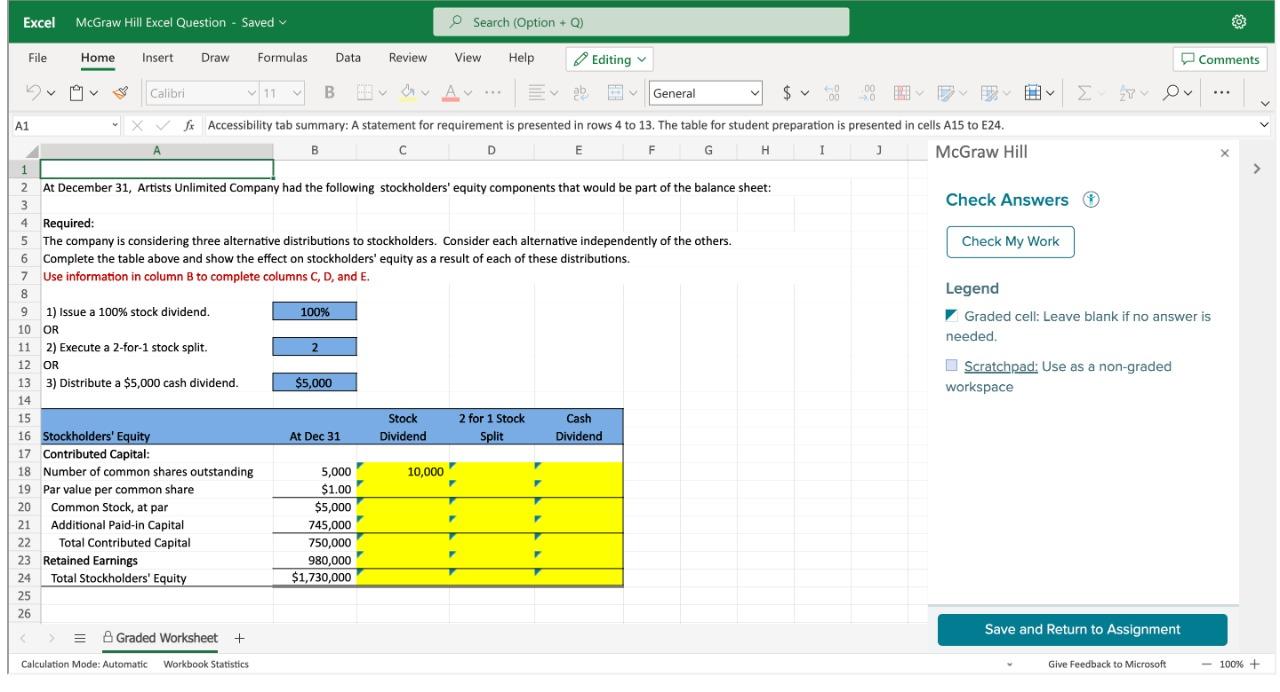Image resolution: width=1280 pixels, height=692 pixels.
Task: Toggle bold formatting in the ribbon
Action: click(x=328, y=94)
